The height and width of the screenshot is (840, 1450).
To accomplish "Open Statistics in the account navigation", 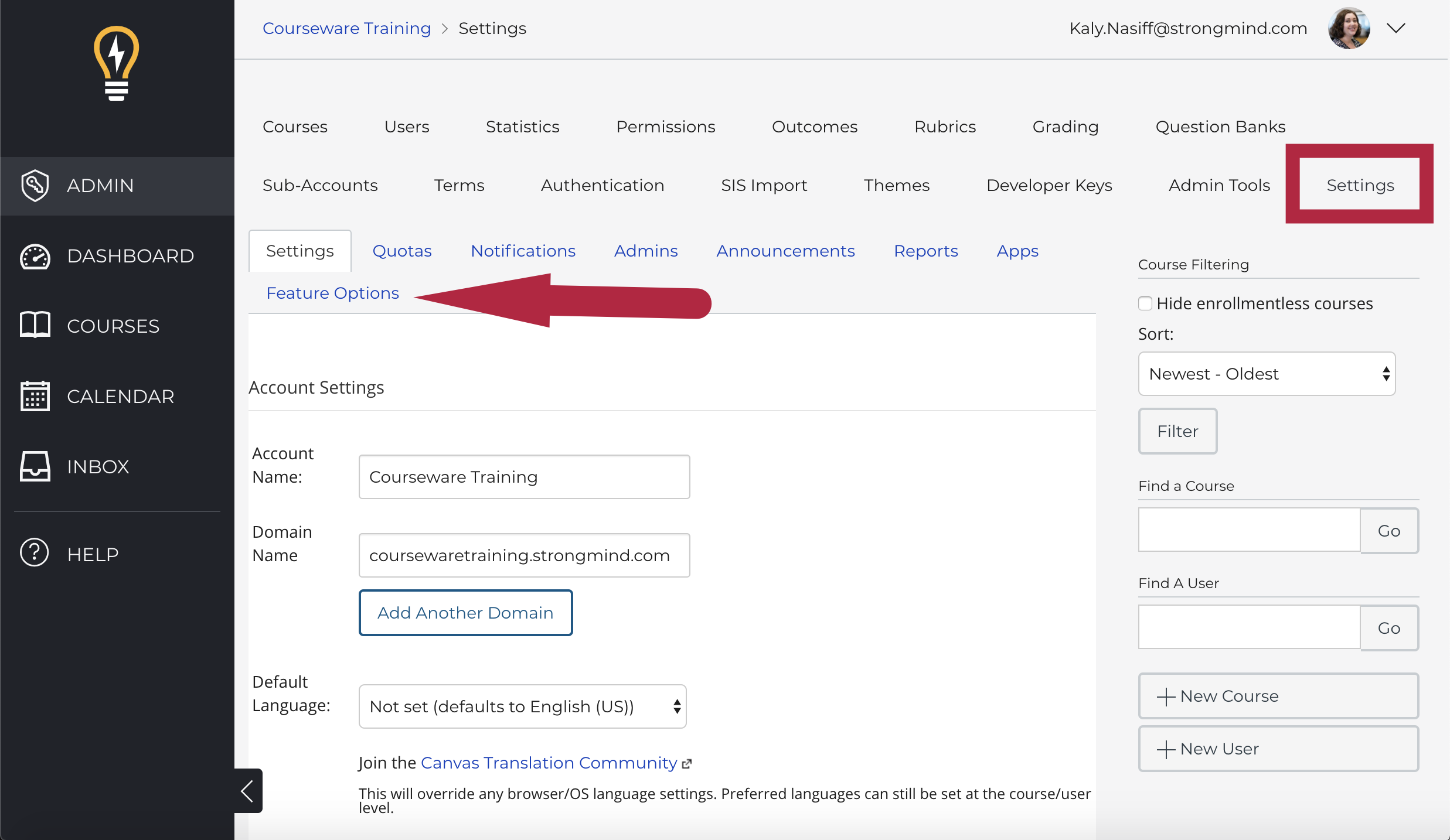I will coord(522,127).
